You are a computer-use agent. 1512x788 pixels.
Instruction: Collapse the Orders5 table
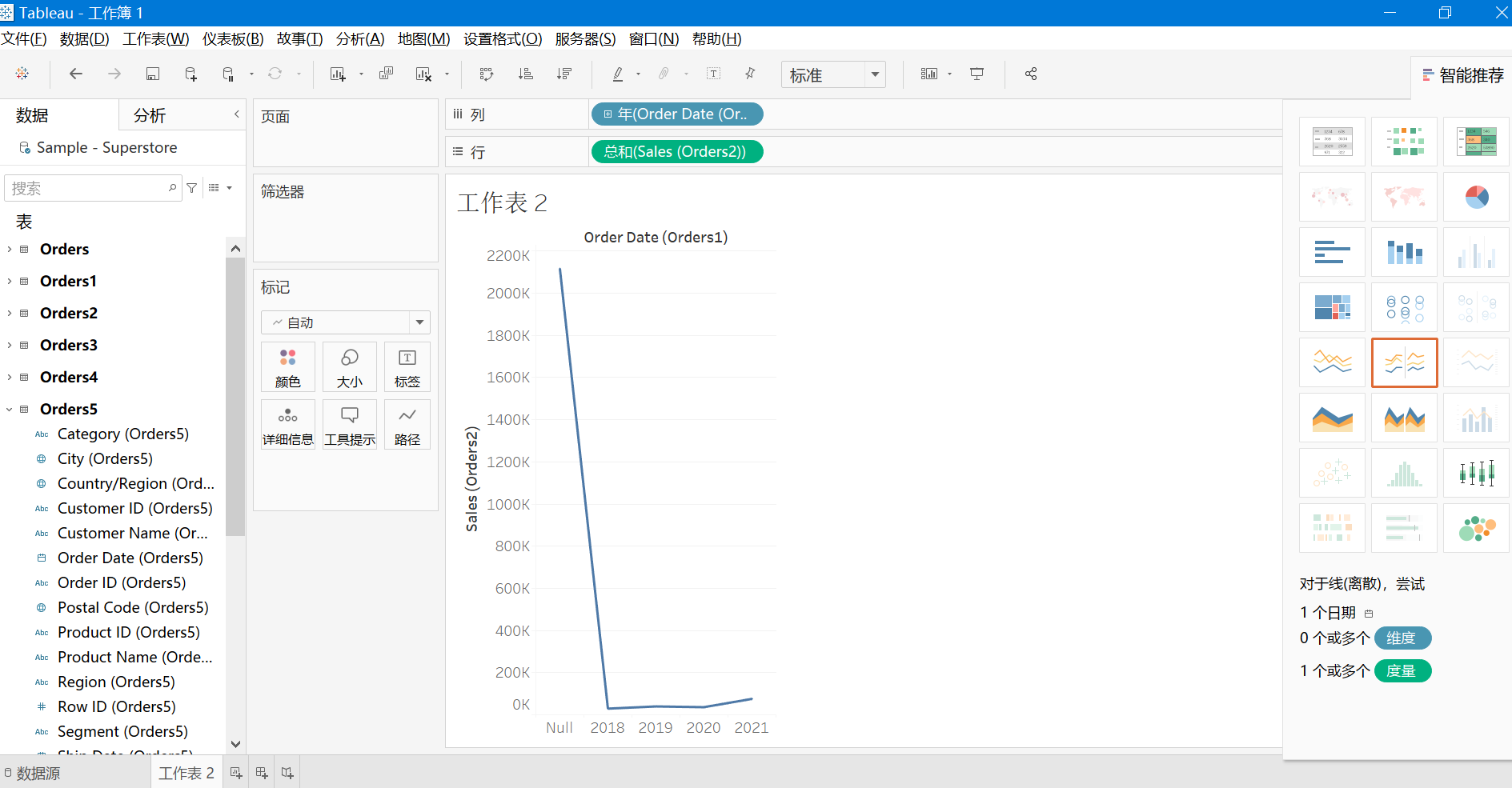point(10,409)
